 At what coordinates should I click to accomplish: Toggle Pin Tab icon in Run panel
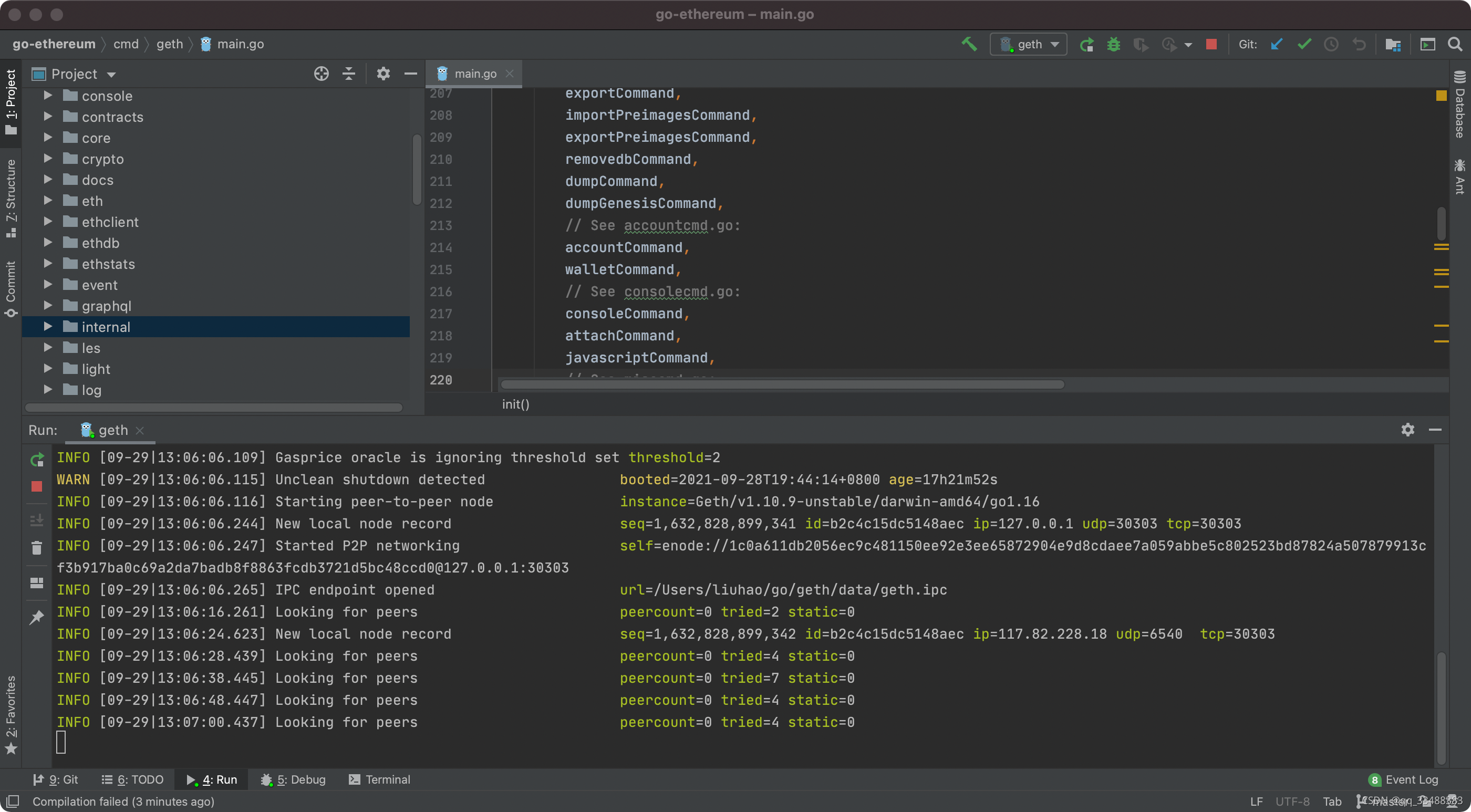(x=37, y=617)
